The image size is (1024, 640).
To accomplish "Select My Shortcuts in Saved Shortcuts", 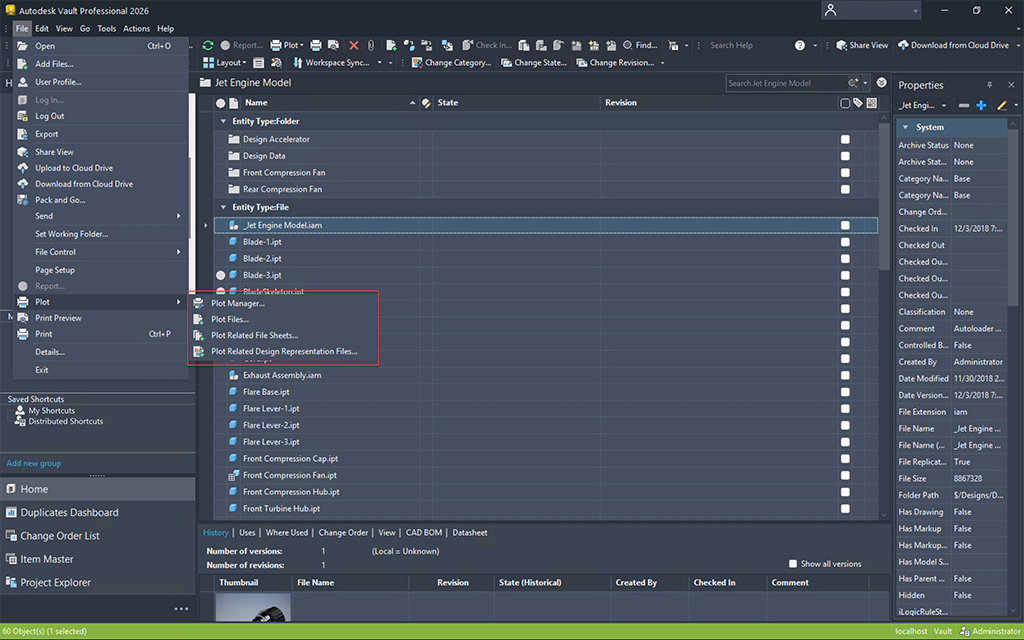I will click(52, 411).
